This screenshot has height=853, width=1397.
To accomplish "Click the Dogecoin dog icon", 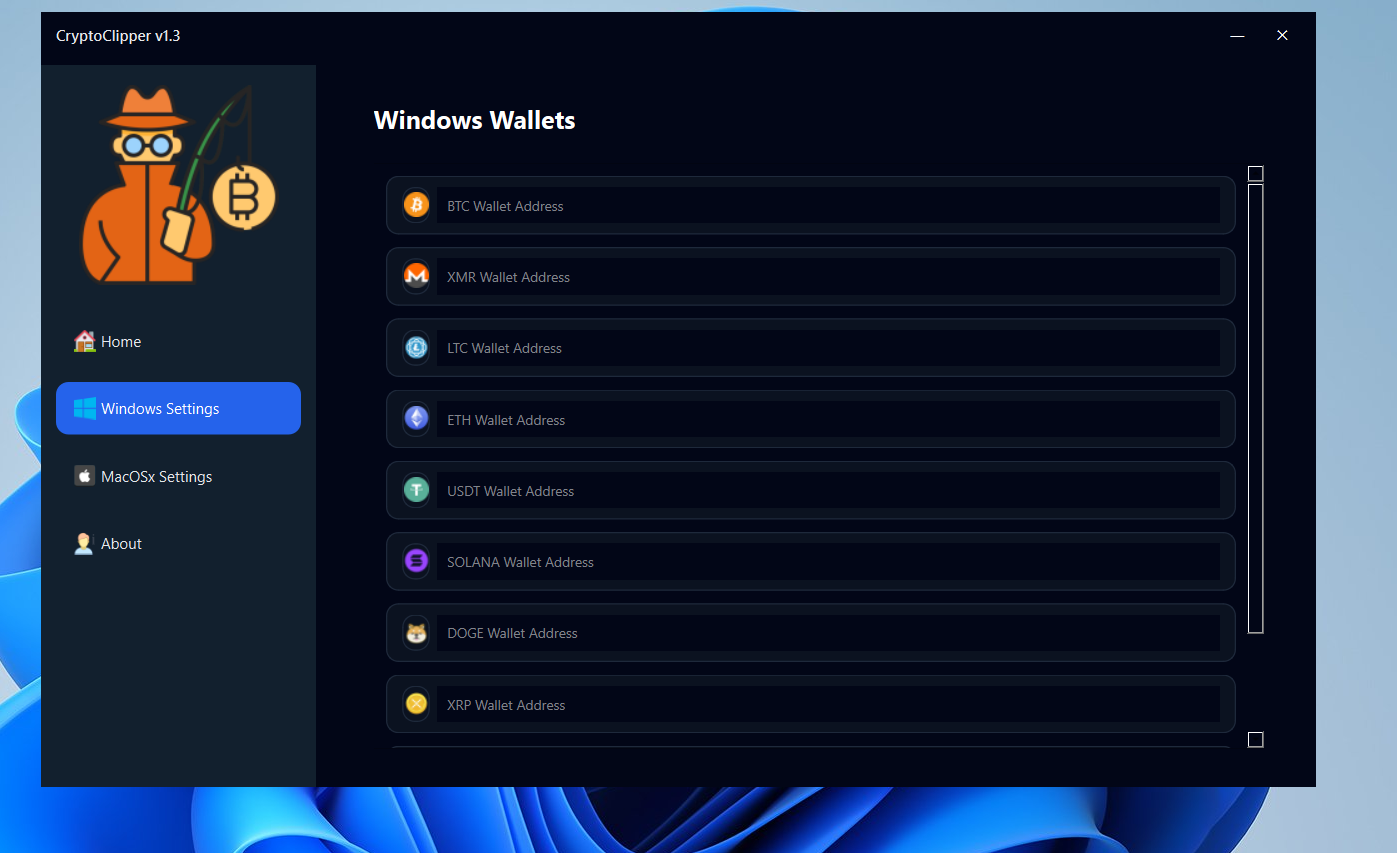I will click(416, 632).
